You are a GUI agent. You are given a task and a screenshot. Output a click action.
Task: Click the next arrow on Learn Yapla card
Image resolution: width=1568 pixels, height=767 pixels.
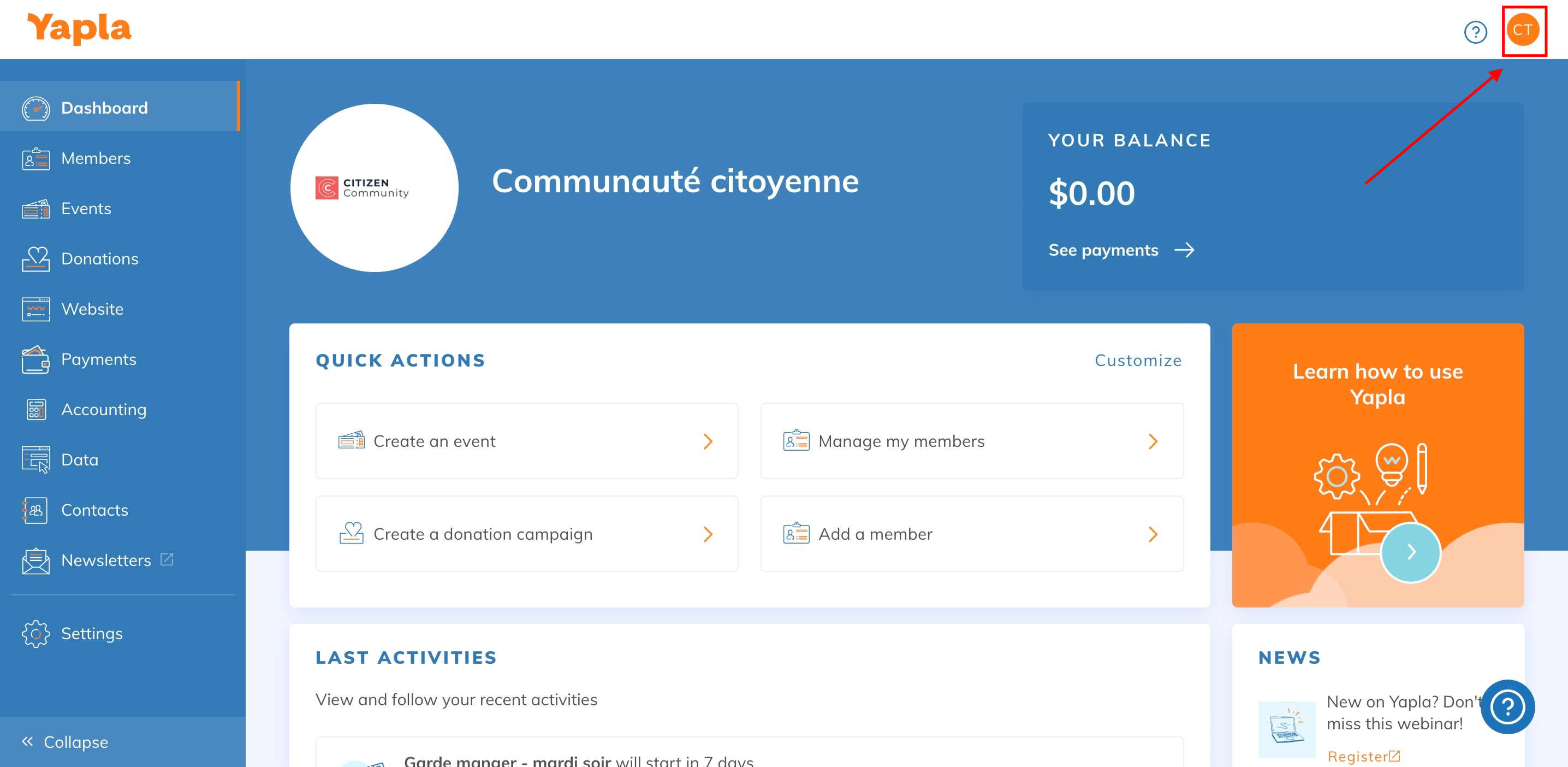pyautogui.click(x=1410, y=552)
